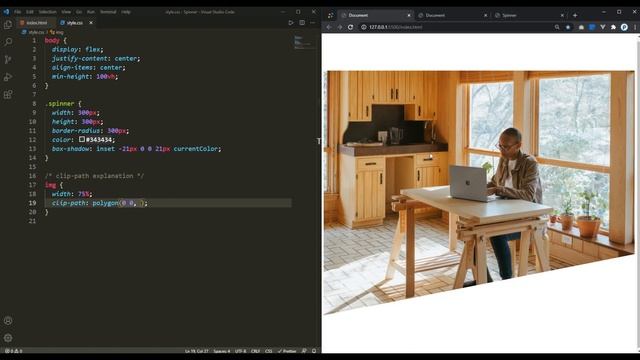640x360 pixels.
Task: Open the browser Extensions puzzle icon
Action: point(613,27)
